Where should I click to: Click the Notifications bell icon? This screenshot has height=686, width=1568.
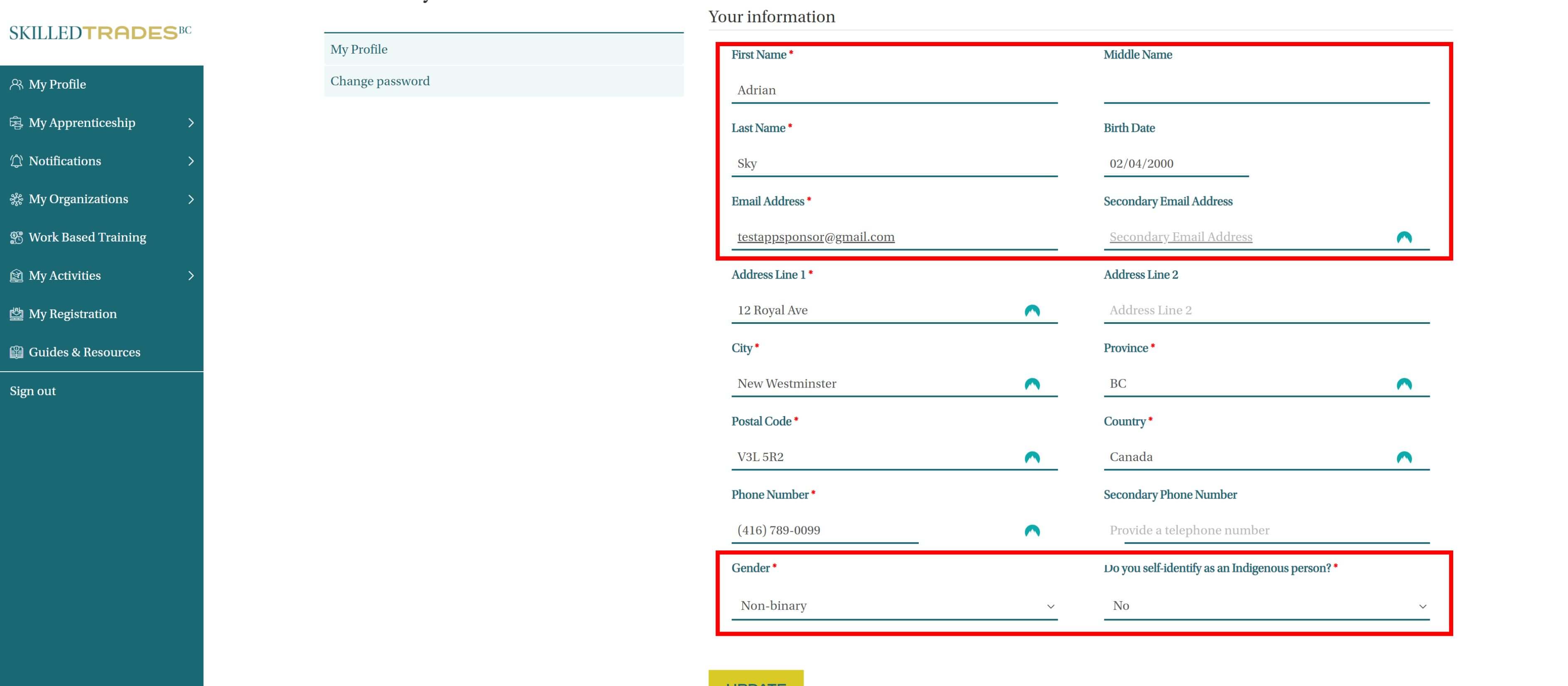tap(17, 161)
